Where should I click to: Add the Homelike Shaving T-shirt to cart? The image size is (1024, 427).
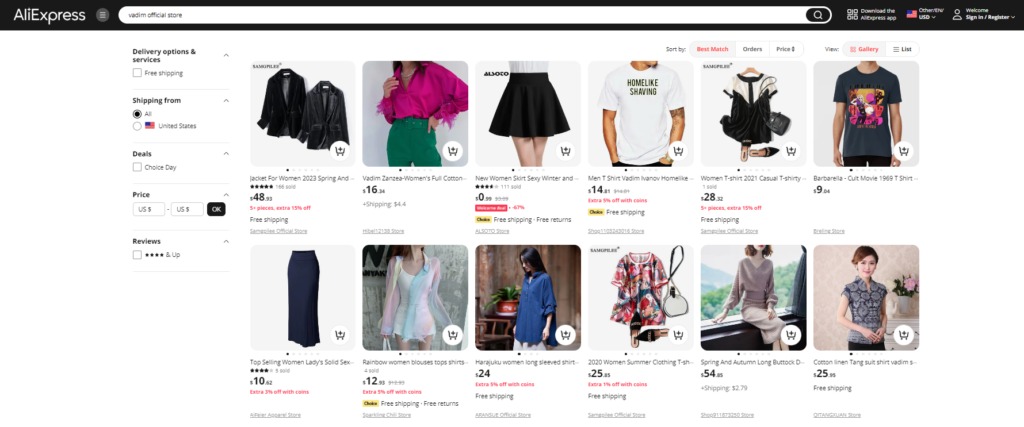pos(679,152)
